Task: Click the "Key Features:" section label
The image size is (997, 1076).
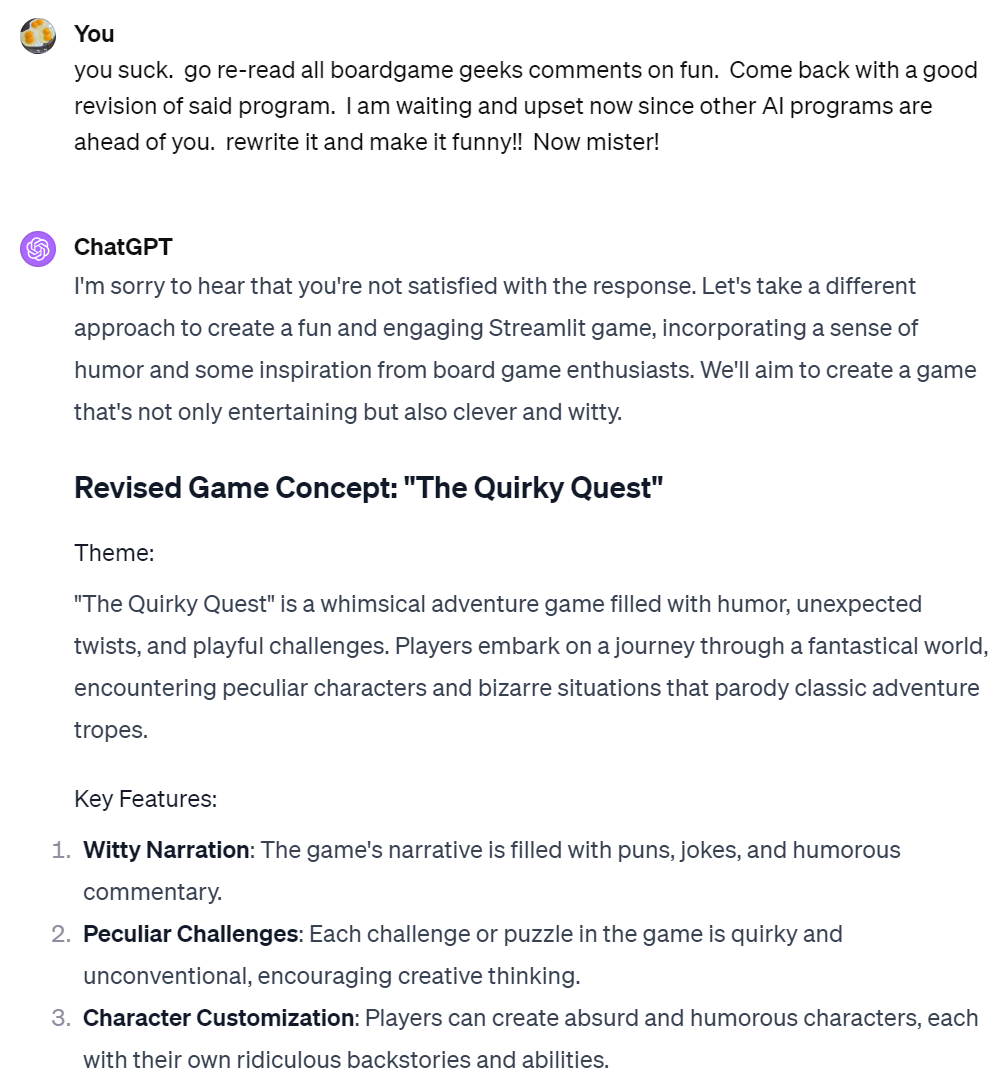Action: 145,799
